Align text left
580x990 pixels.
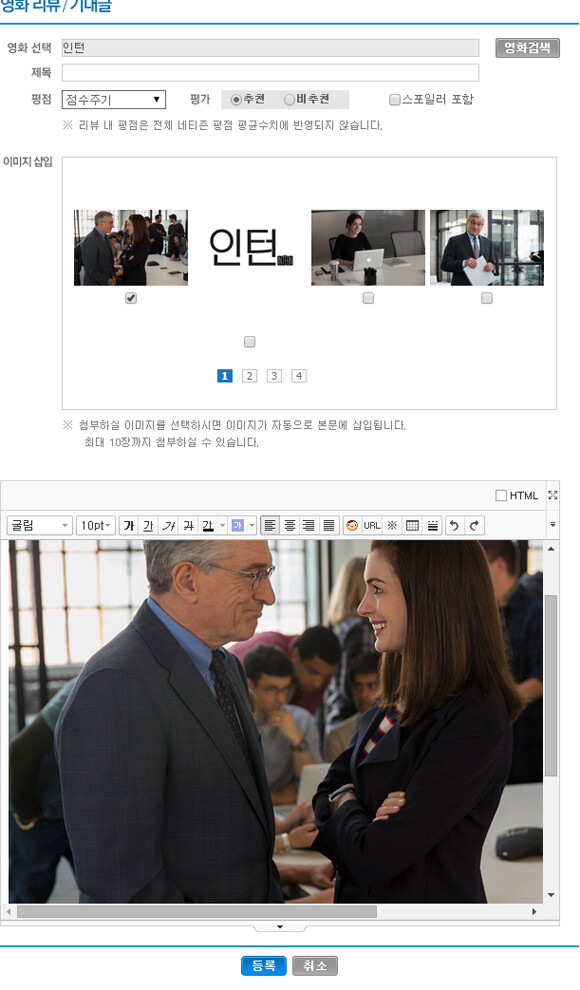[x=270, y=525]
